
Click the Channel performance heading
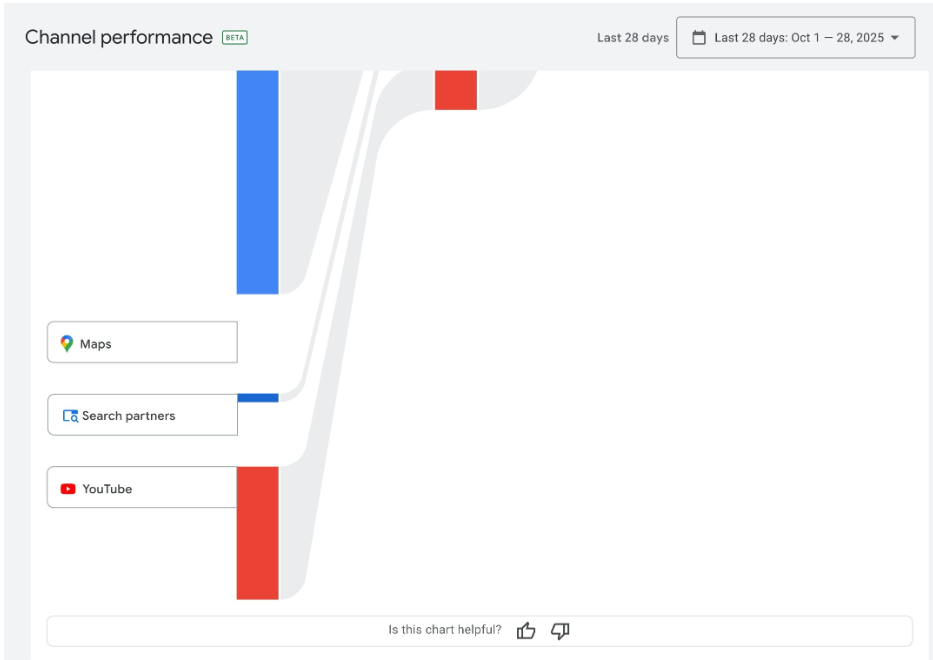click(x=118, y=38)
